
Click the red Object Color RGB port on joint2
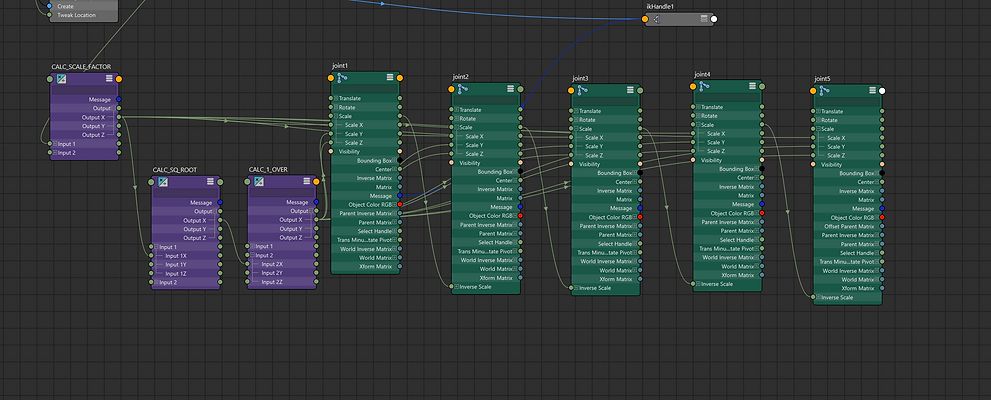520,216
